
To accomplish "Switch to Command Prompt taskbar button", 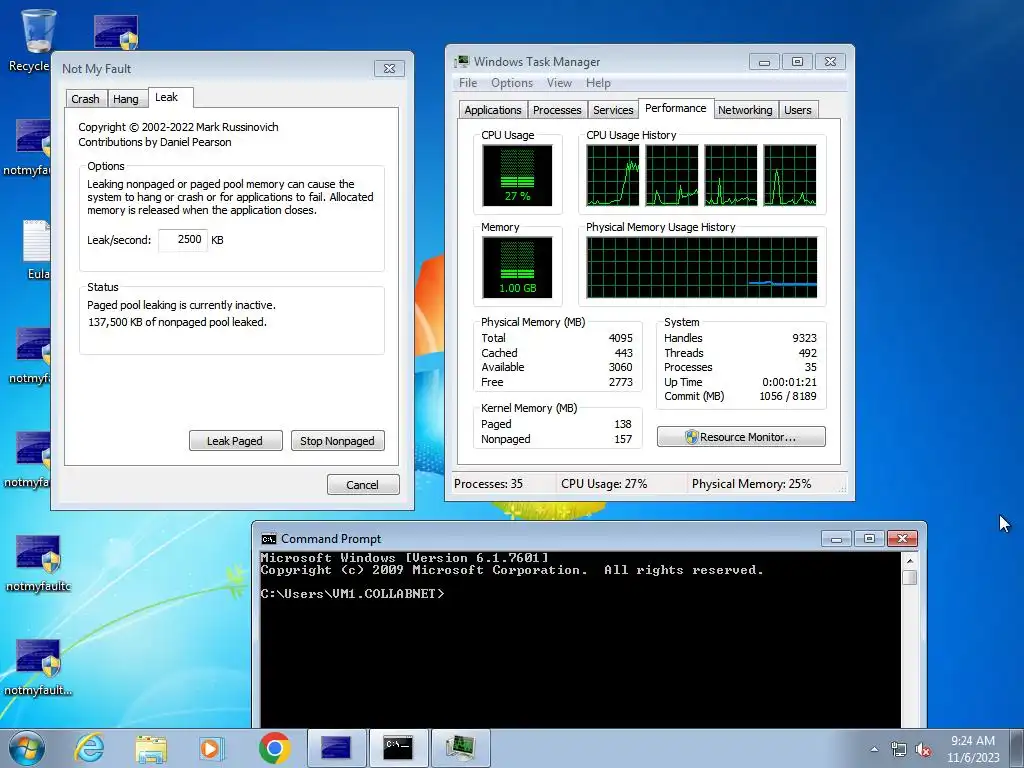I will 398,748.
